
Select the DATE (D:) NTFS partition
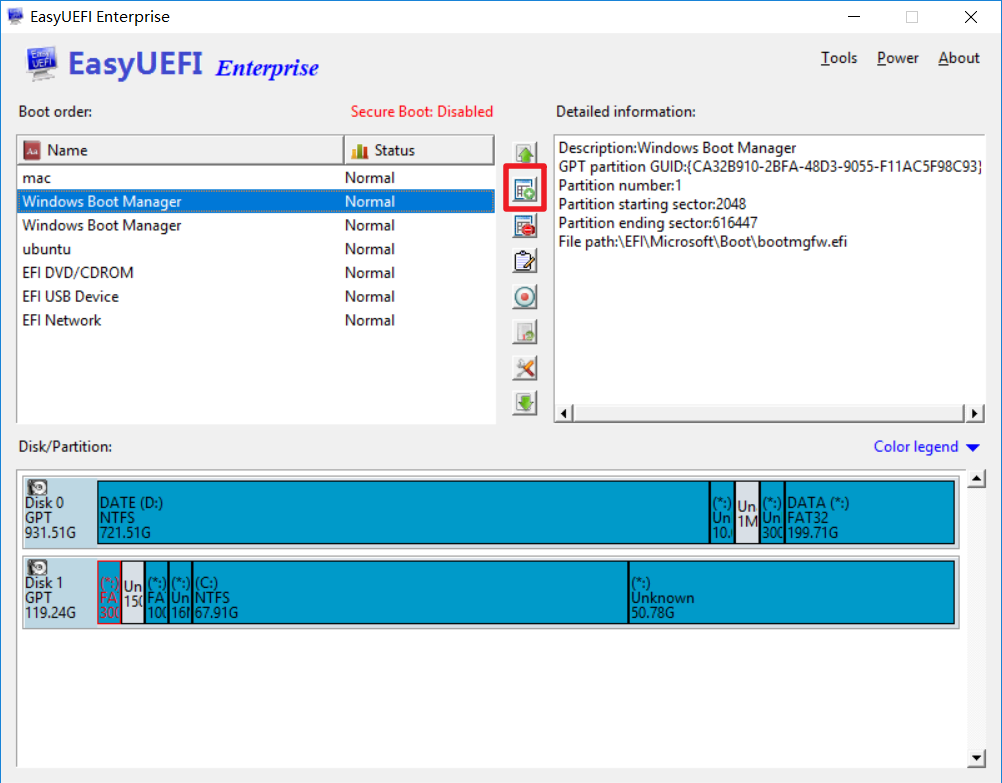400,512
